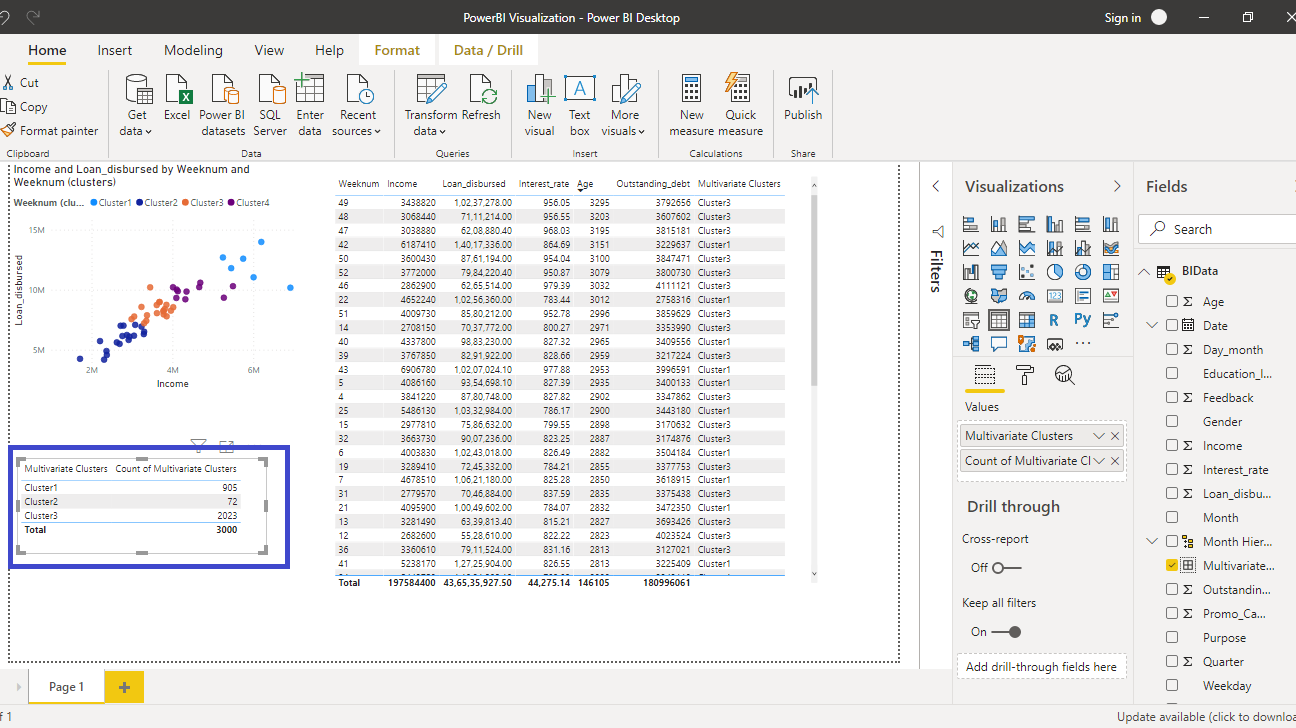1296x728 pixels.
Task: Expand the Filters pane
Action: click(936, 186)
